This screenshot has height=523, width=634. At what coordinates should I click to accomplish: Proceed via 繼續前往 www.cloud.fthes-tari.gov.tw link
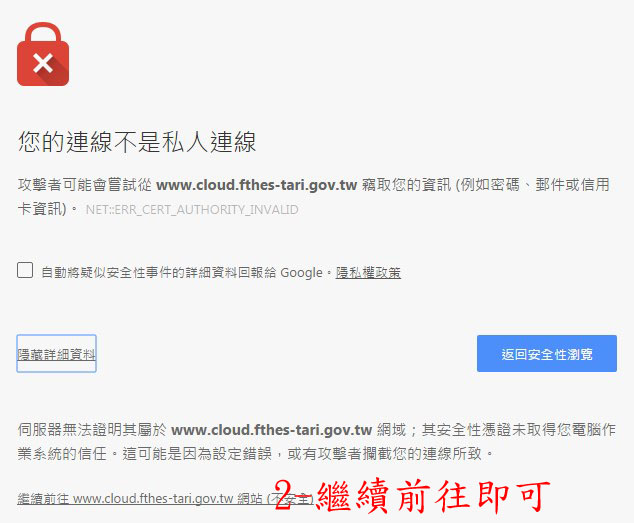pyautogui.click(x=166, y=498)
